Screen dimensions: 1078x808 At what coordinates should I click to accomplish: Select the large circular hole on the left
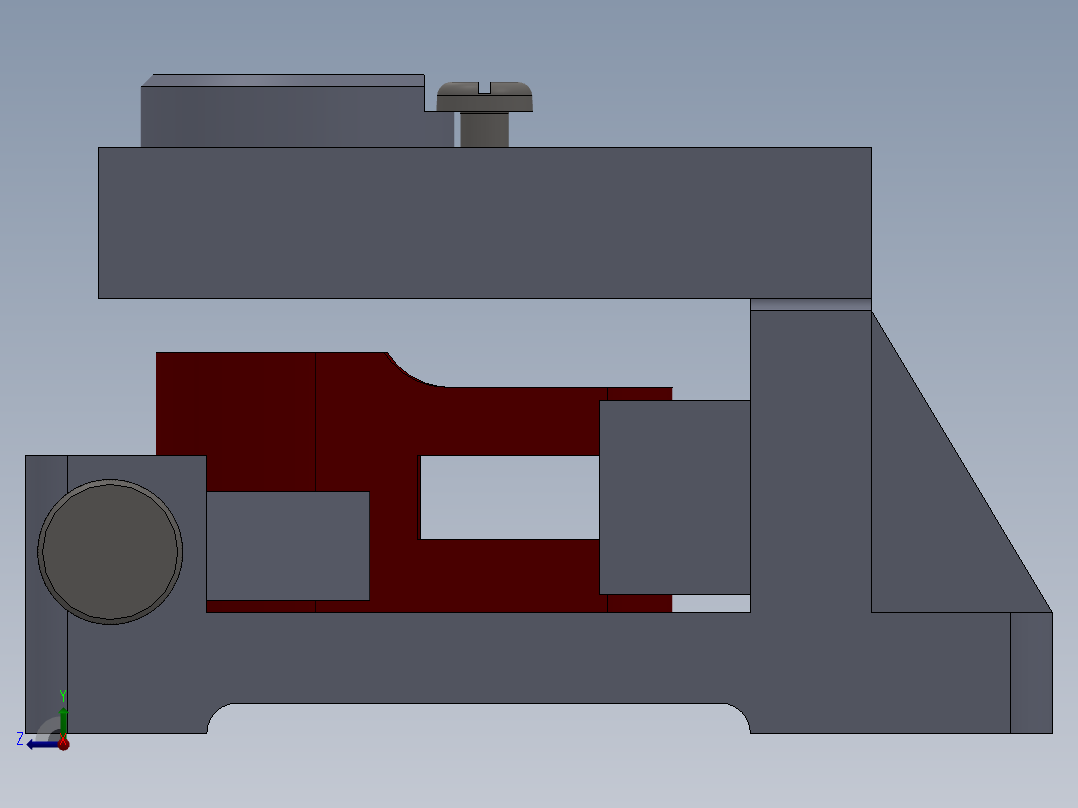110,553
